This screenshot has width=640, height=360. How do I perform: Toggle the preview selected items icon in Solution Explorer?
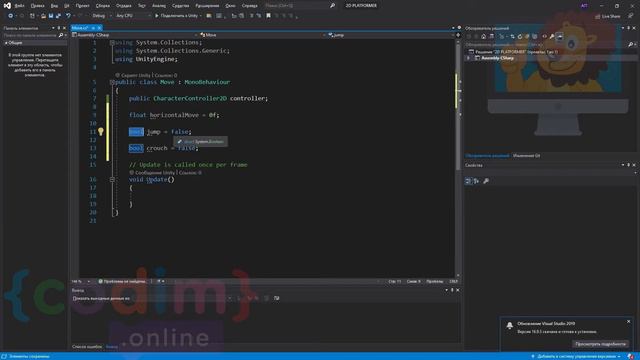pos(559,37)
